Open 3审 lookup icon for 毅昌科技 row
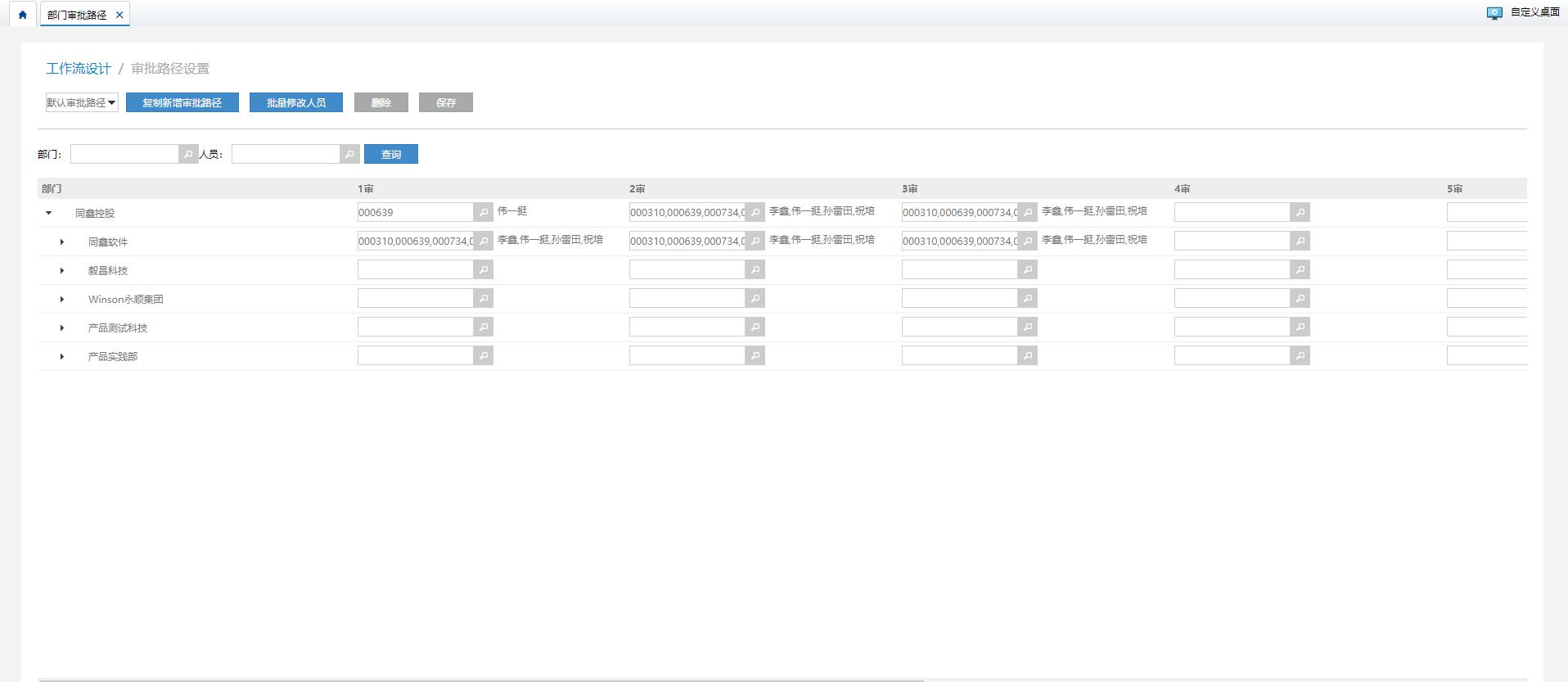Viewport: 1568px width, 682px height. click(1027, 269)
